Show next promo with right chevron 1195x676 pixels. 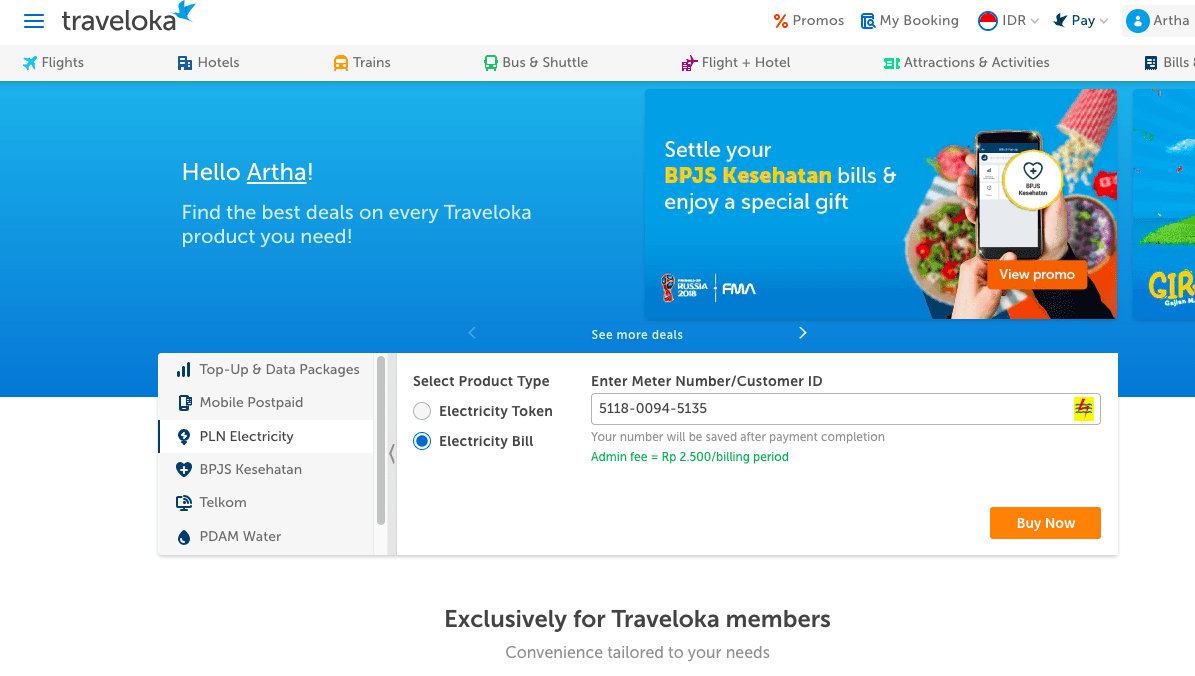coord(802,333)
